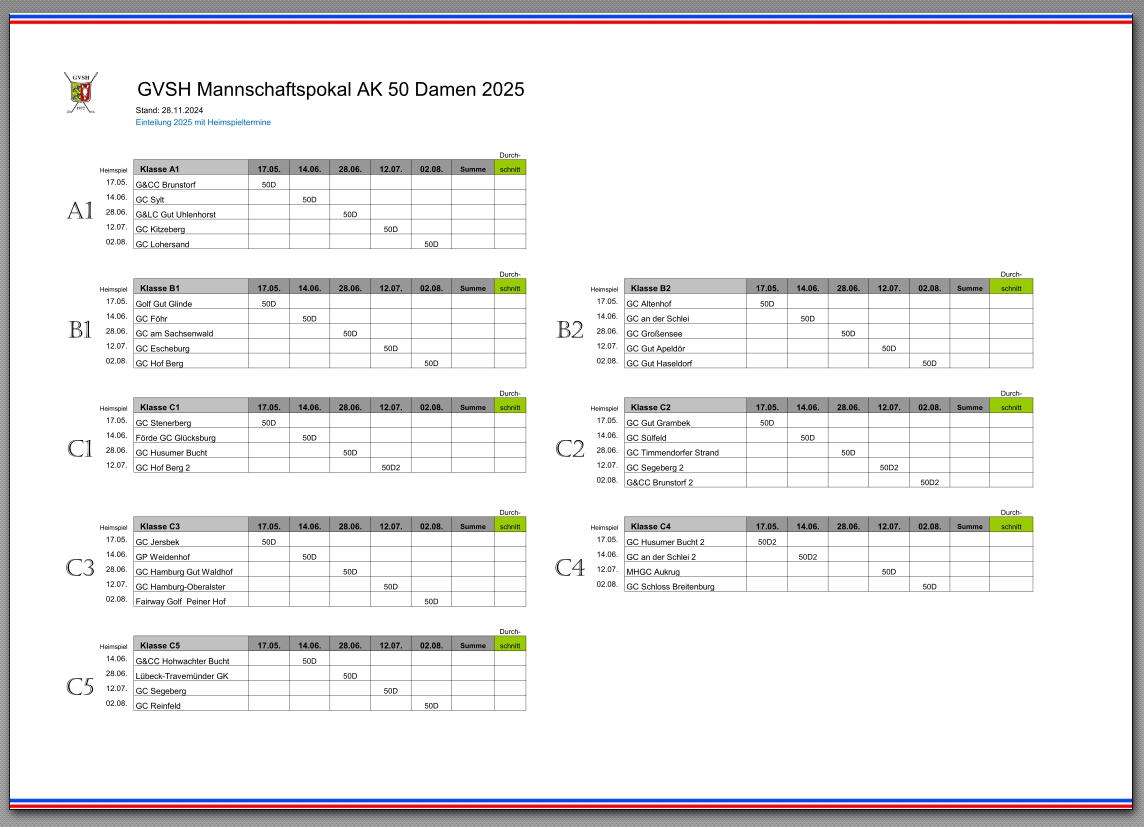Select the 'Förde GC Glücksburg' cell

click(191, 437)
